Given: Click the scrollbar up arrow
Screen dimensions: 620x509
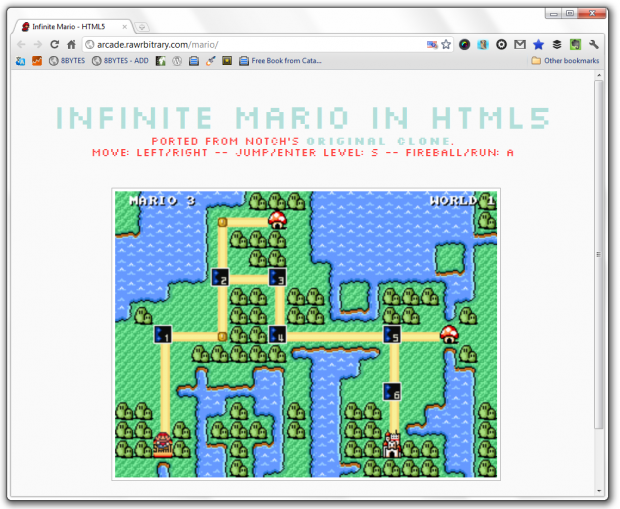Looking at the screenshot, I should (x=599, y=75).
